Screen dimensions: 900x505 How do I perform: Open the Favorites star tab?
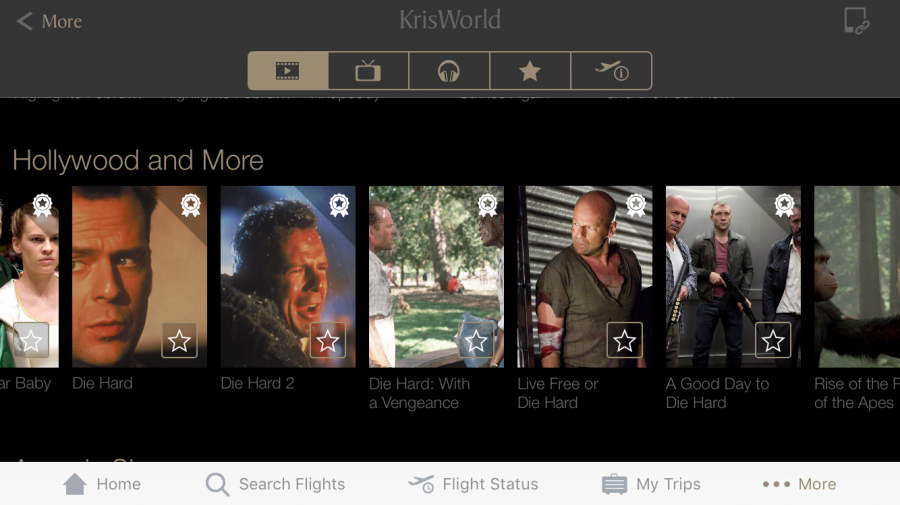click(x=530, y=71)
